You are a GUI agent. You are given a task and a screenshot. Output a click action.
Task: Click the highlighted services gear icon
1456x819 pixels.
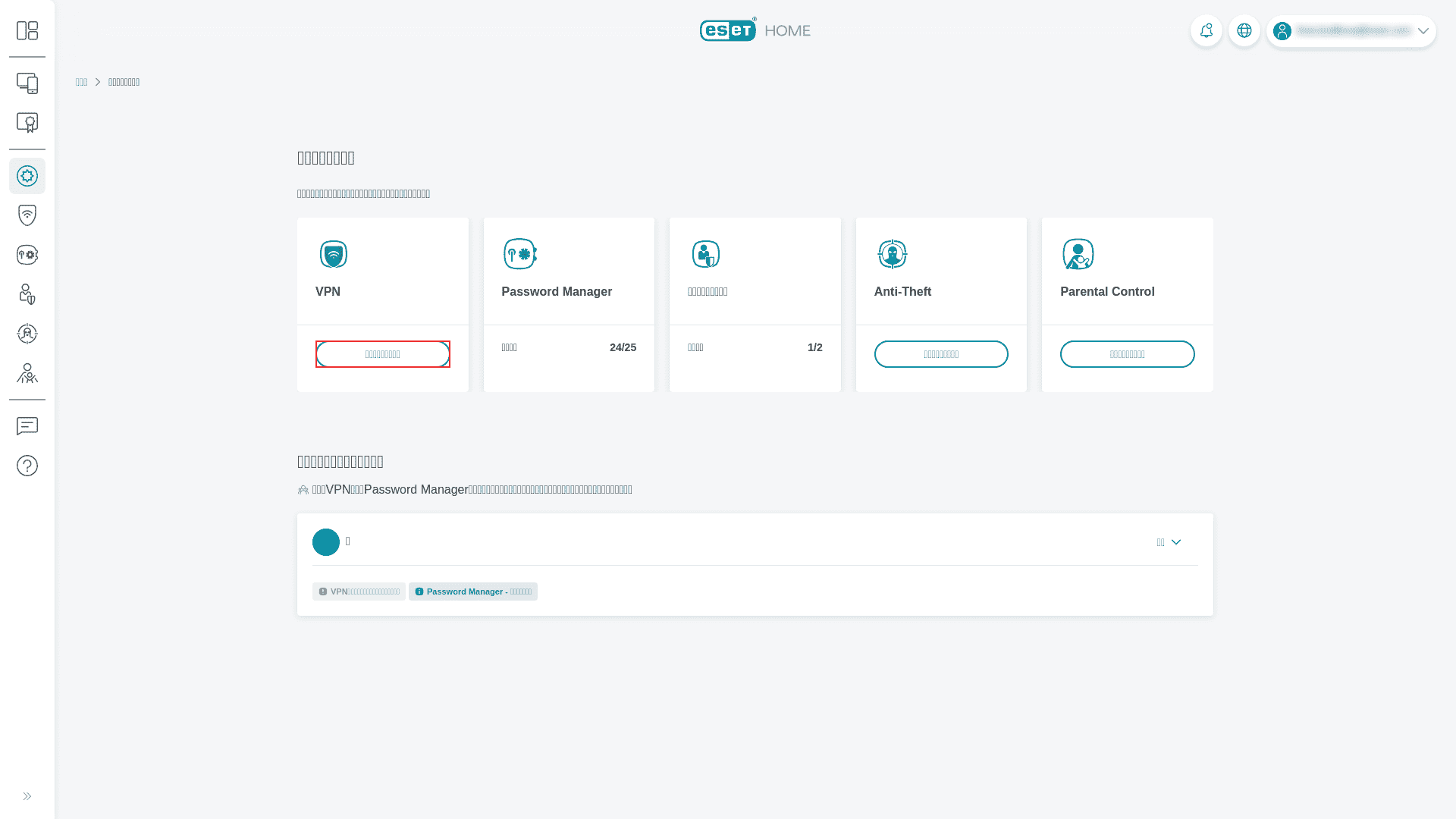click(27, 176)
